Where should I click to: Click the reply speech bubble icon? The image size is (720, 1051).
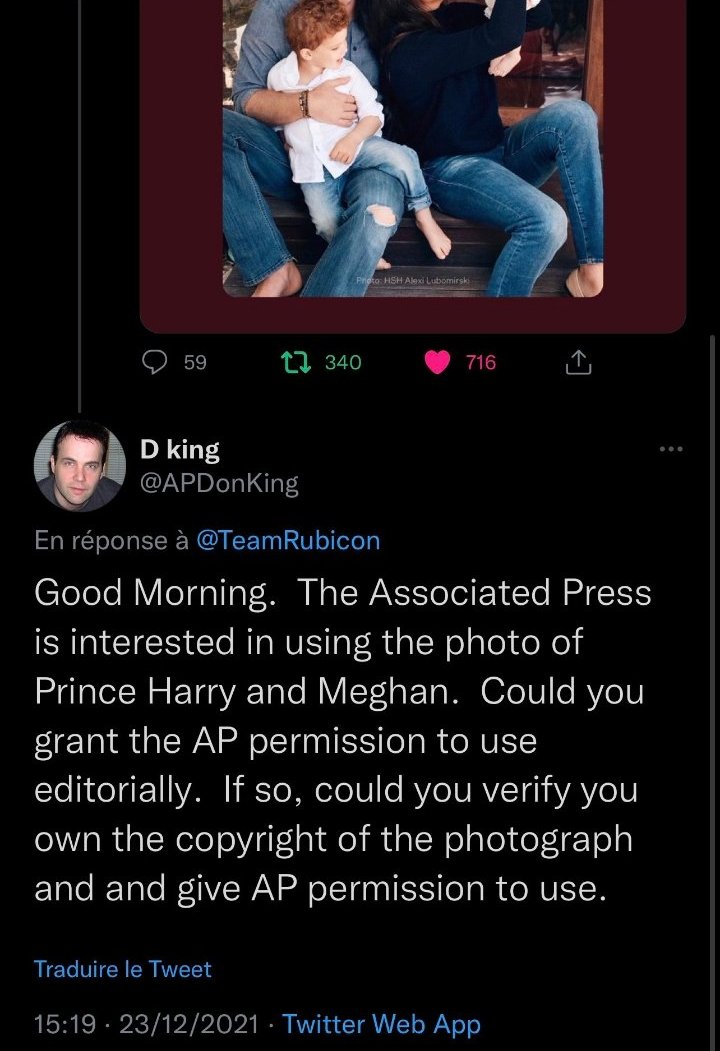[153, 363]
